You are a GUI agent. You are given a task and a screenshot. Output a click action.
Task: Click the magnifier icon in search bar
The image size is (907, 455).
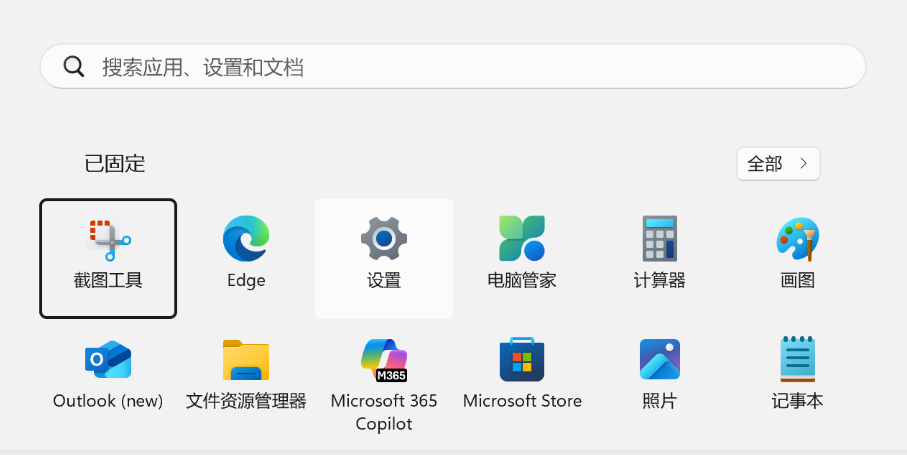click(74, 66)
